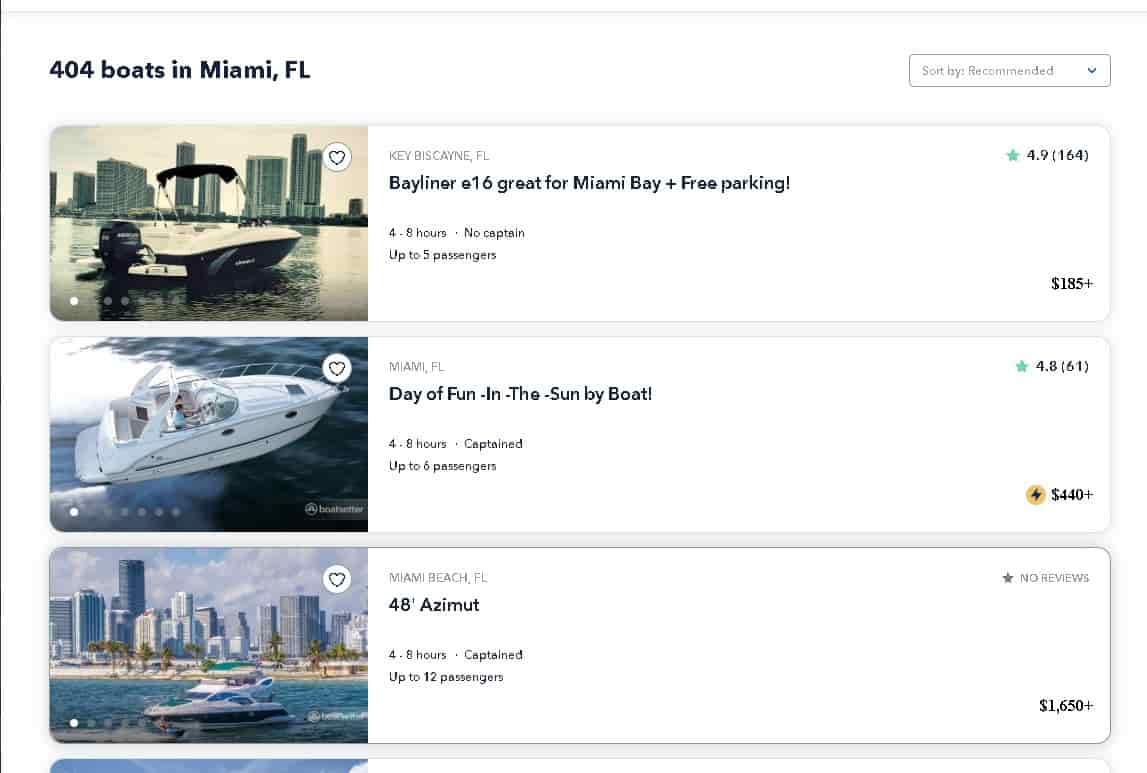Click the Boatsetter watermark logo on cruiser photo

point(334,509)
